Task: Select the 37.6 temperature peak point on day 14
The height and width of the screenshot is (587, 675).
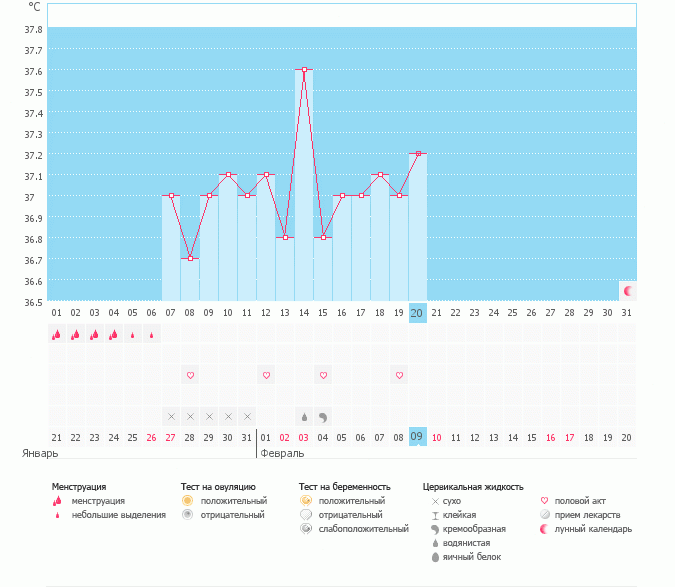Action: [304, 70]
